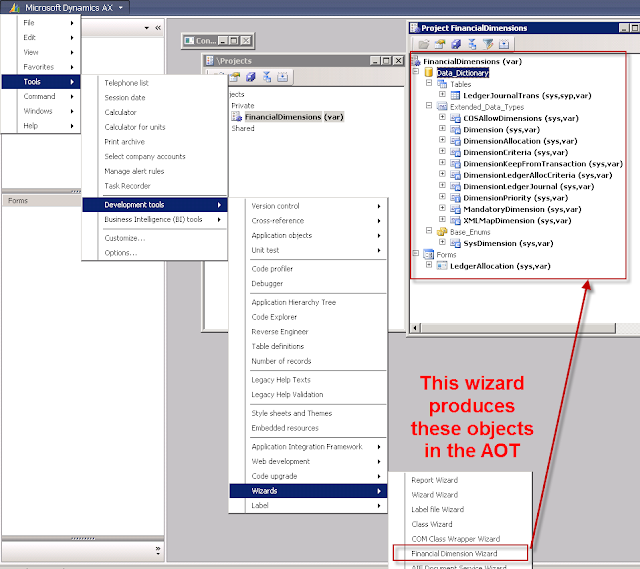
Task: Expand the MandatoryDimension node
Action: pos(442,208)
